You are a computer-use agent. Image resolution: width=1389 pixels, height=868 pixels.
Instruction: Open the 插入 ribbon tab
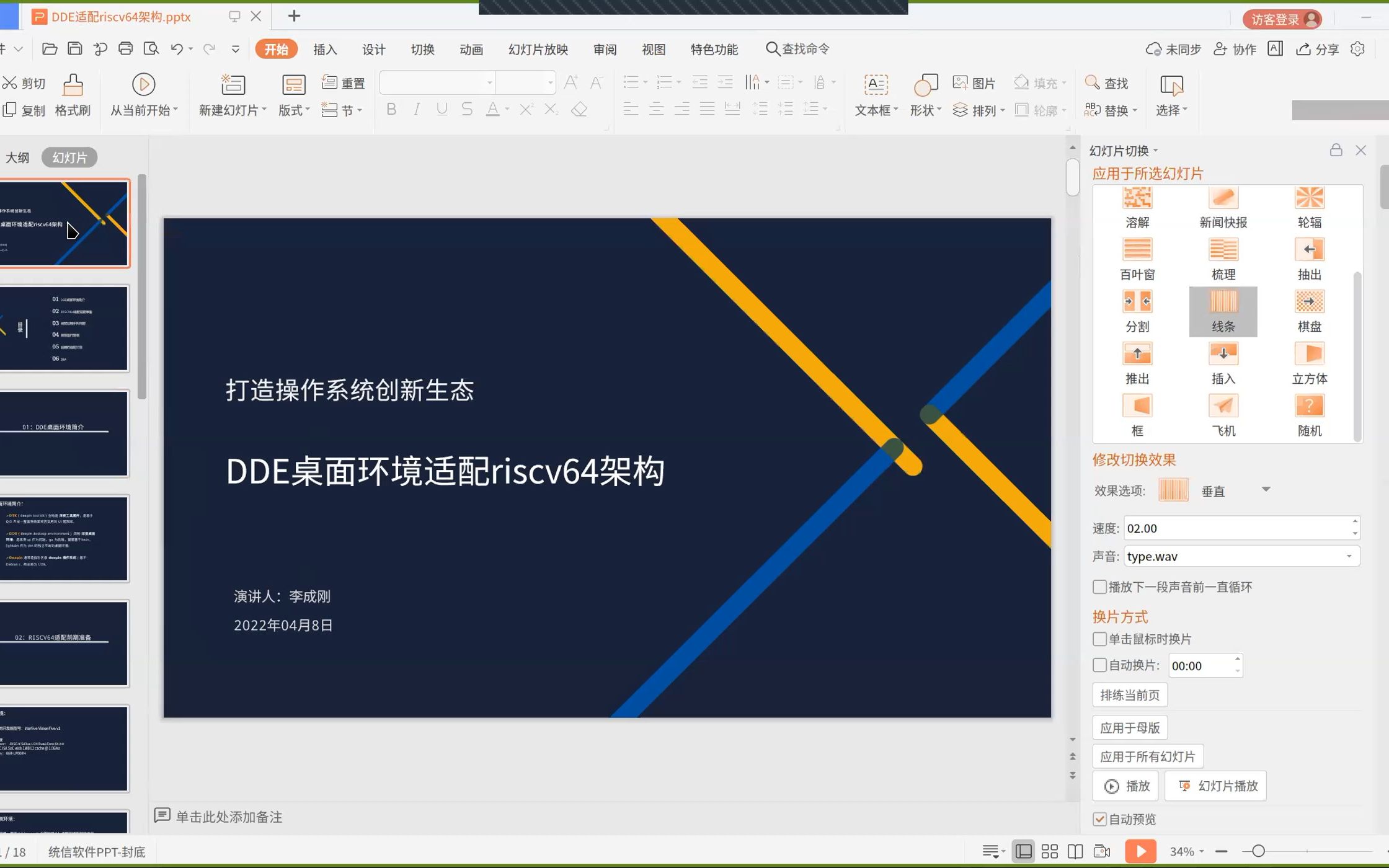point(325,50)
